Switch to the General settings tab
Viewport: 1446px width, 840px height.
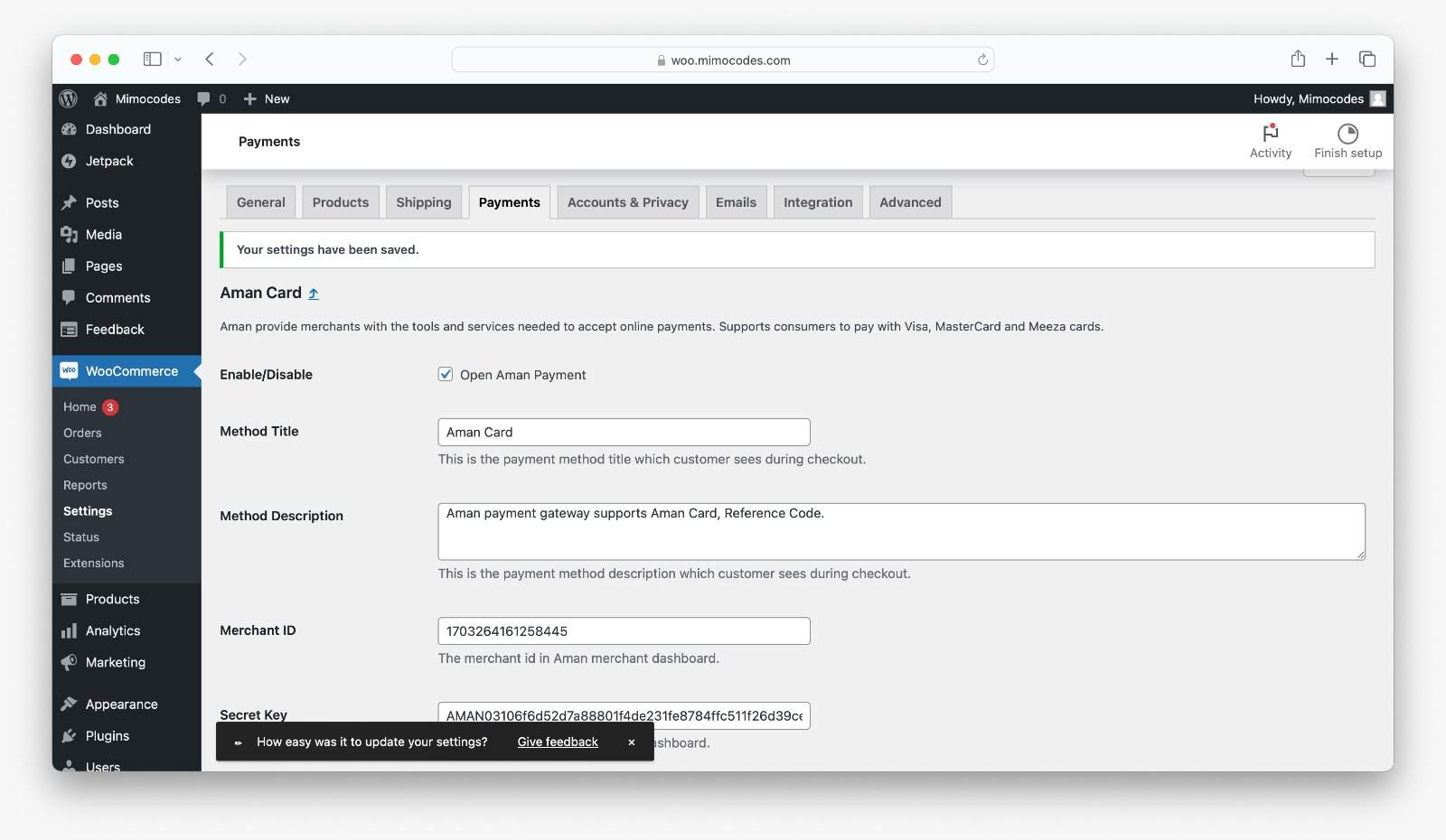point(261,202)
